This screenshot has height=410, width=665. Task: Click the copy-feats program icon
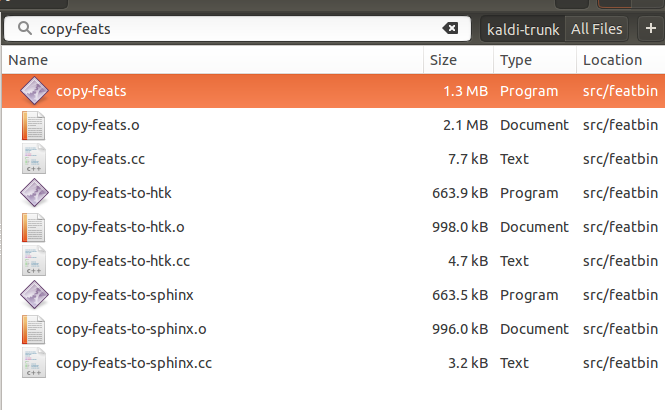tap(34, 91)
